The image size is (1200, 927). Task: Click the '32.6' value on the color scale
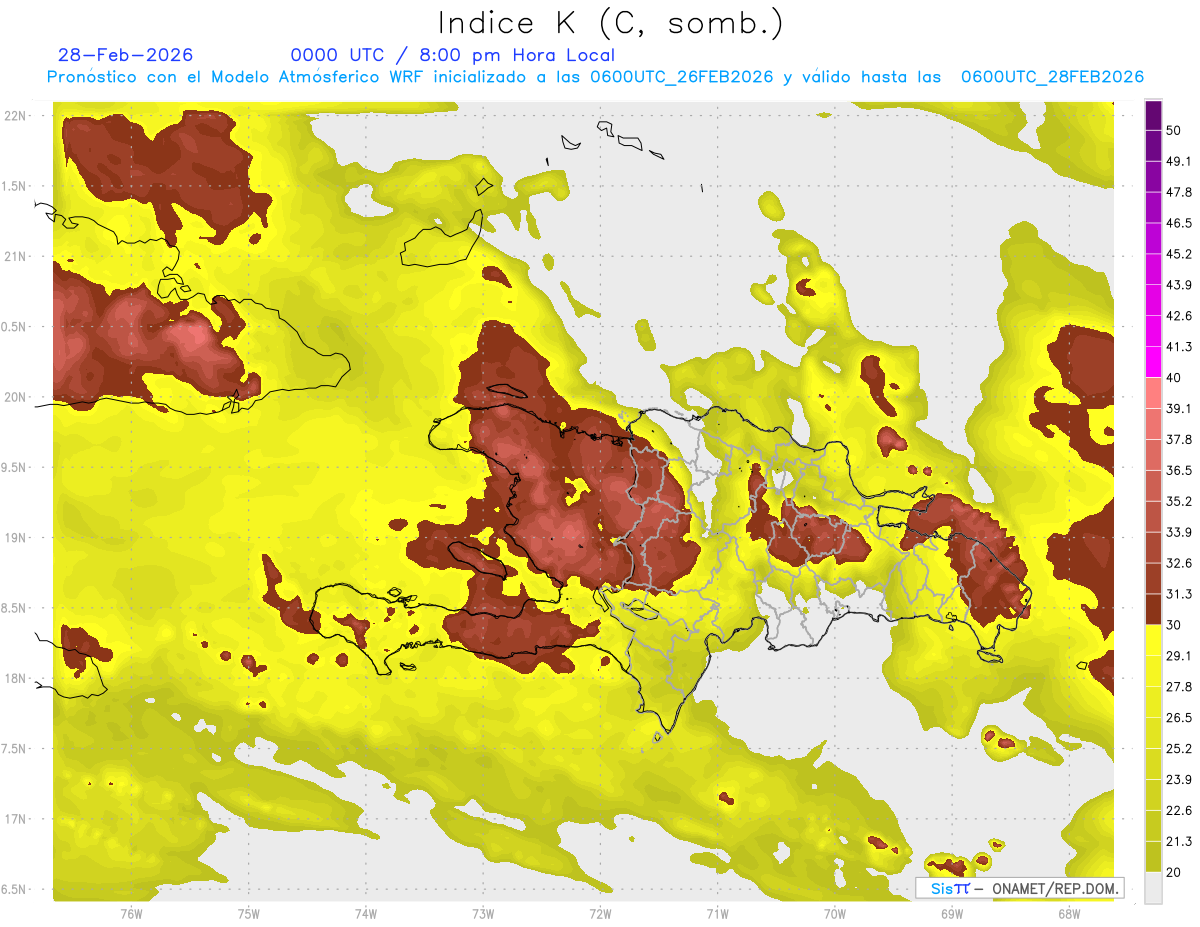tap(1179, 563)
